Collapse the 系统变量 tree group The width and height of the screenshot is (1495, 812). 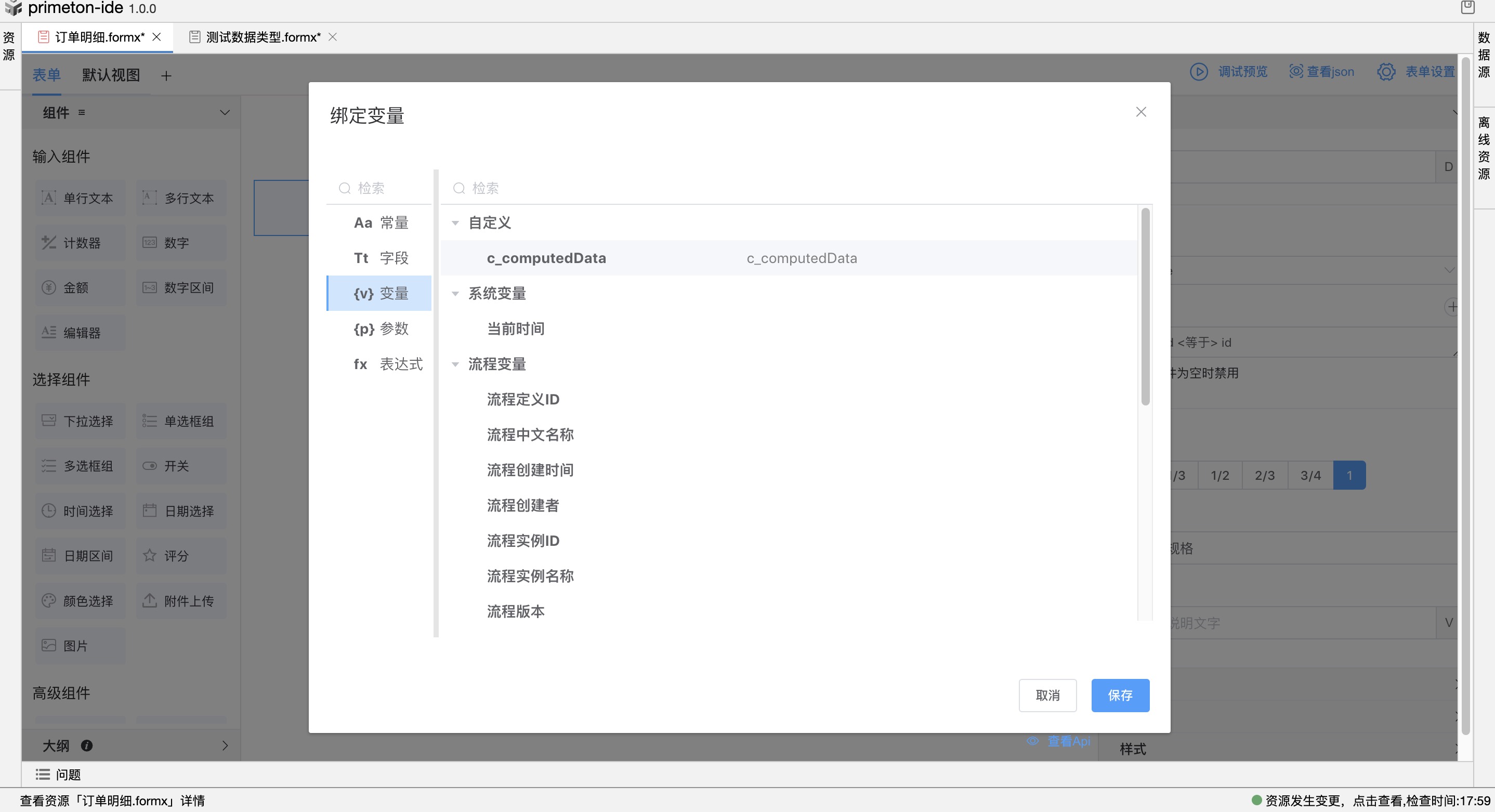[x=455, y=294]
